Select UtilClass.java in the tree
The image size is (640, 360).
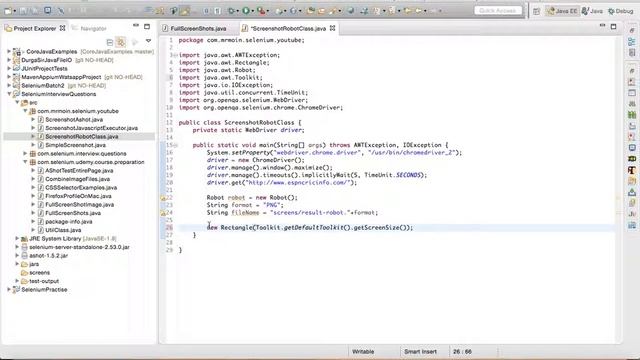click(63, 230)
